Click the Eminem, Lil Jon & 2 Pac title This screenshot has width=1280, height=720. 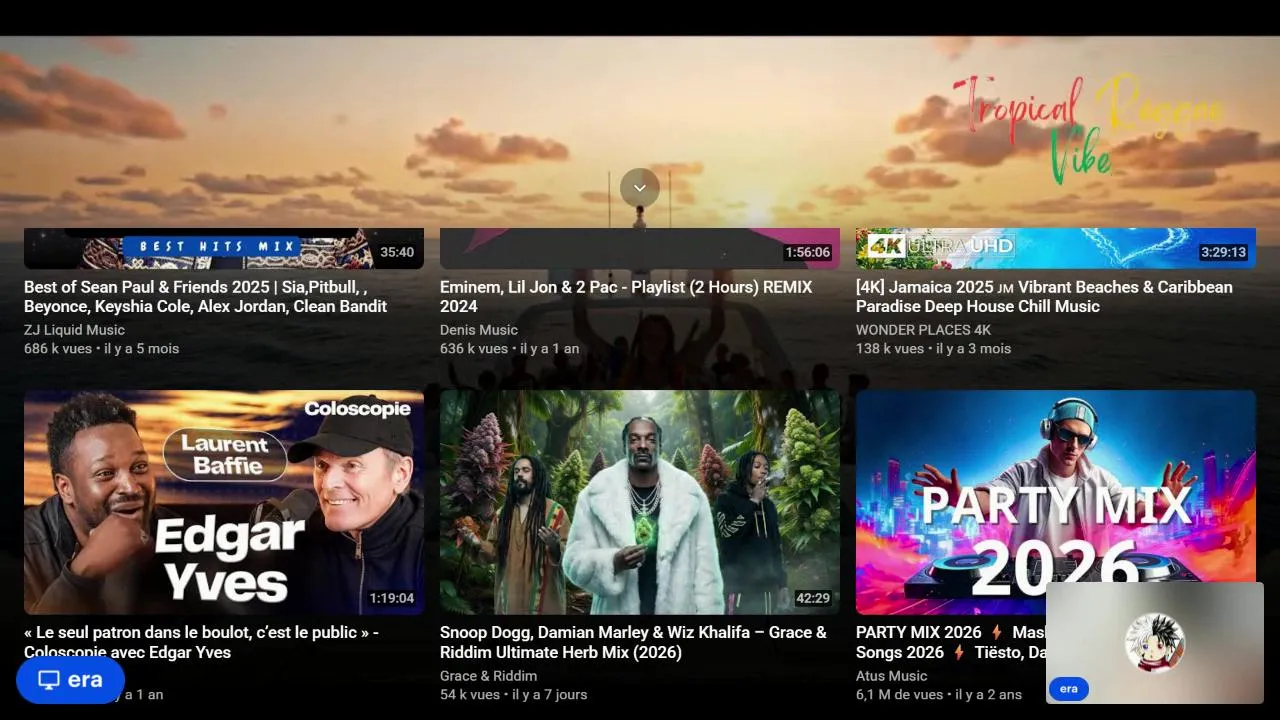(626, 297)
